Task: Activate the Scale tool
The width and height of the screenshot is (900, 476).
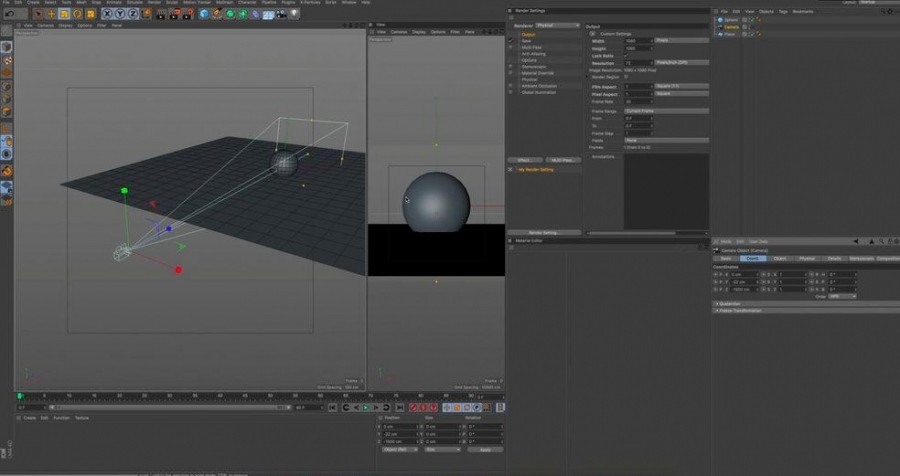Action: (x=64, y=13)
